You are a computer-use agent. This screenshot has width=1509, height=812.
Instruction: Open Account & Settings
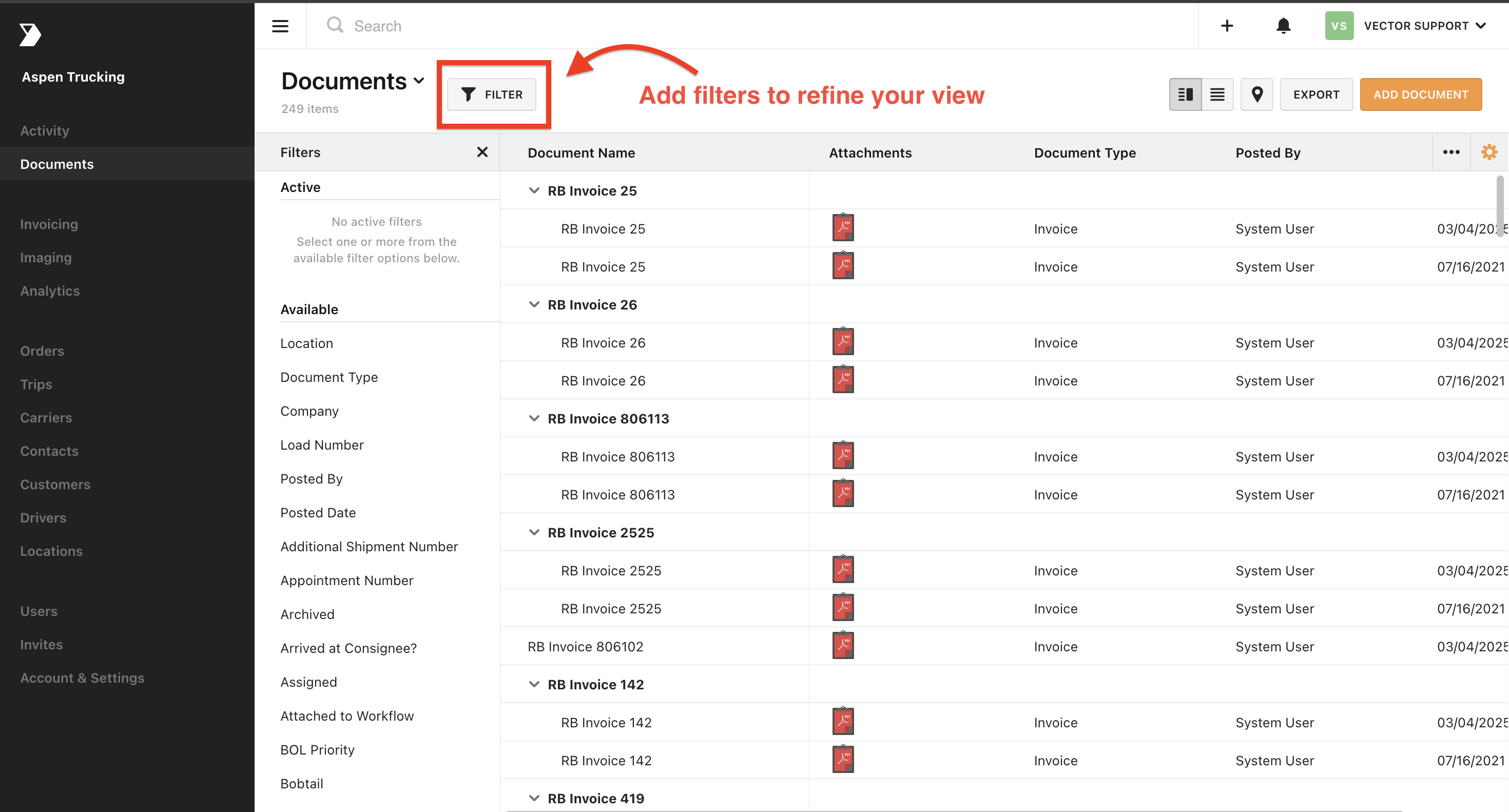pos(82,678)
